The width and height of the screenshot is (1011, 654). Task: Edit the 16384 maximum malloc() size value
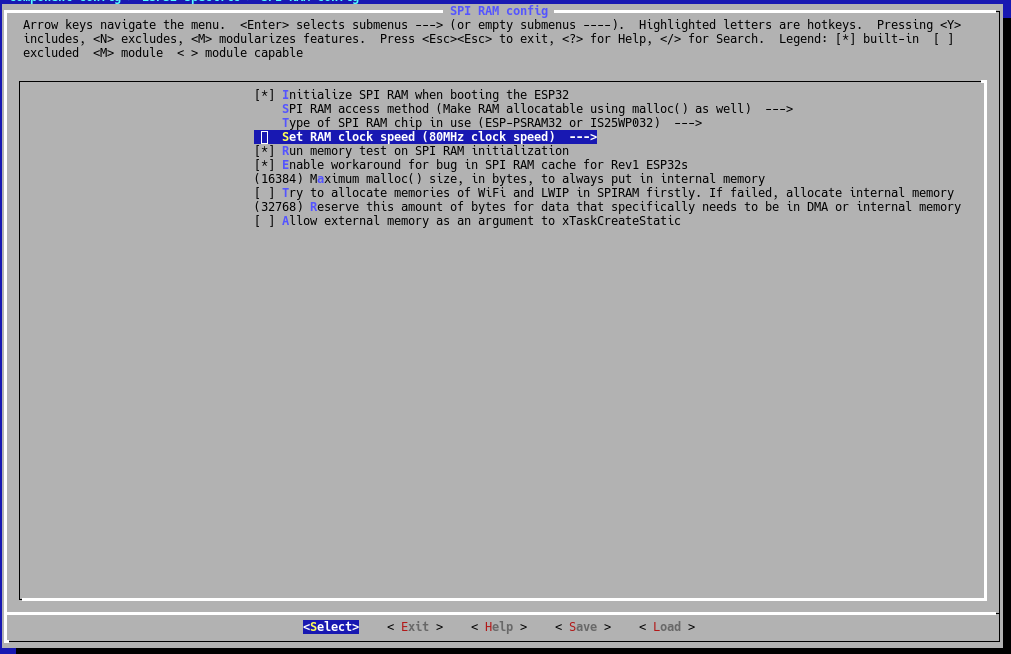(x=279, y=179)
